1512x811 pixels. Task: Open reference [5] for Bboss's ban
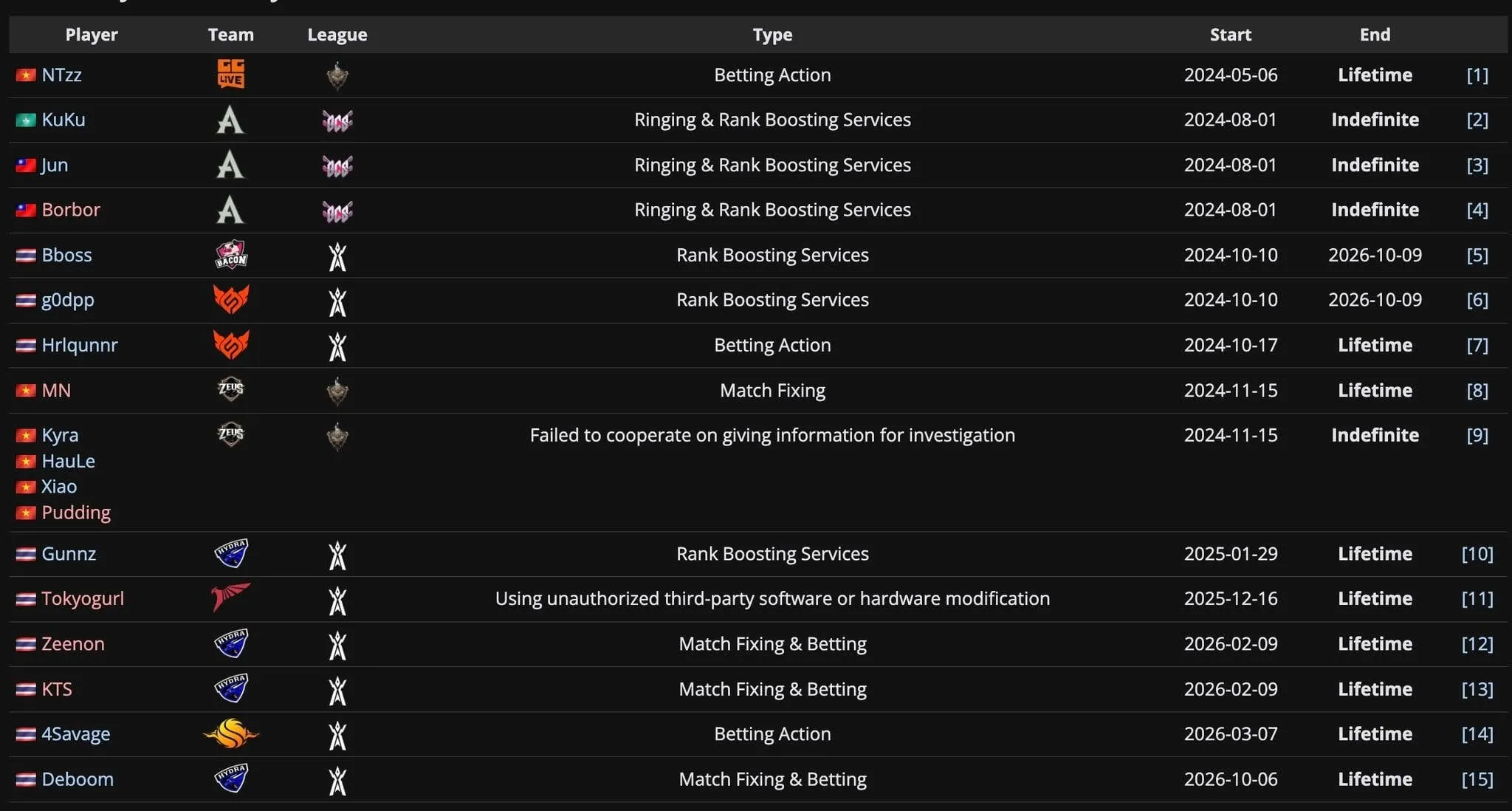pos(1477,255)
